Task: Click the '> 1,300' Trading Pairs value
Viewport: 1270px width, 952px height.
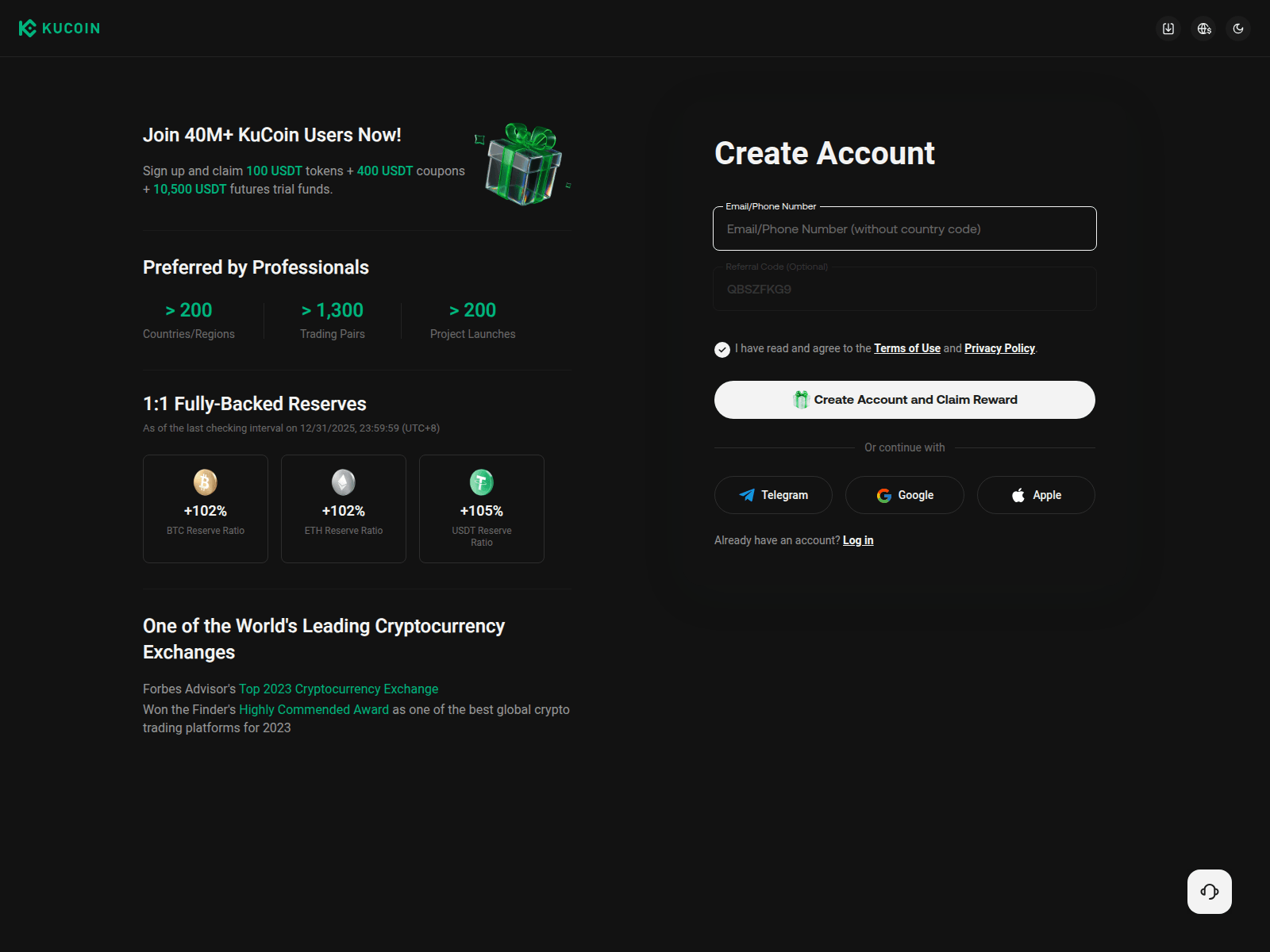Action: pyautogui.click(x=333, y=310)
